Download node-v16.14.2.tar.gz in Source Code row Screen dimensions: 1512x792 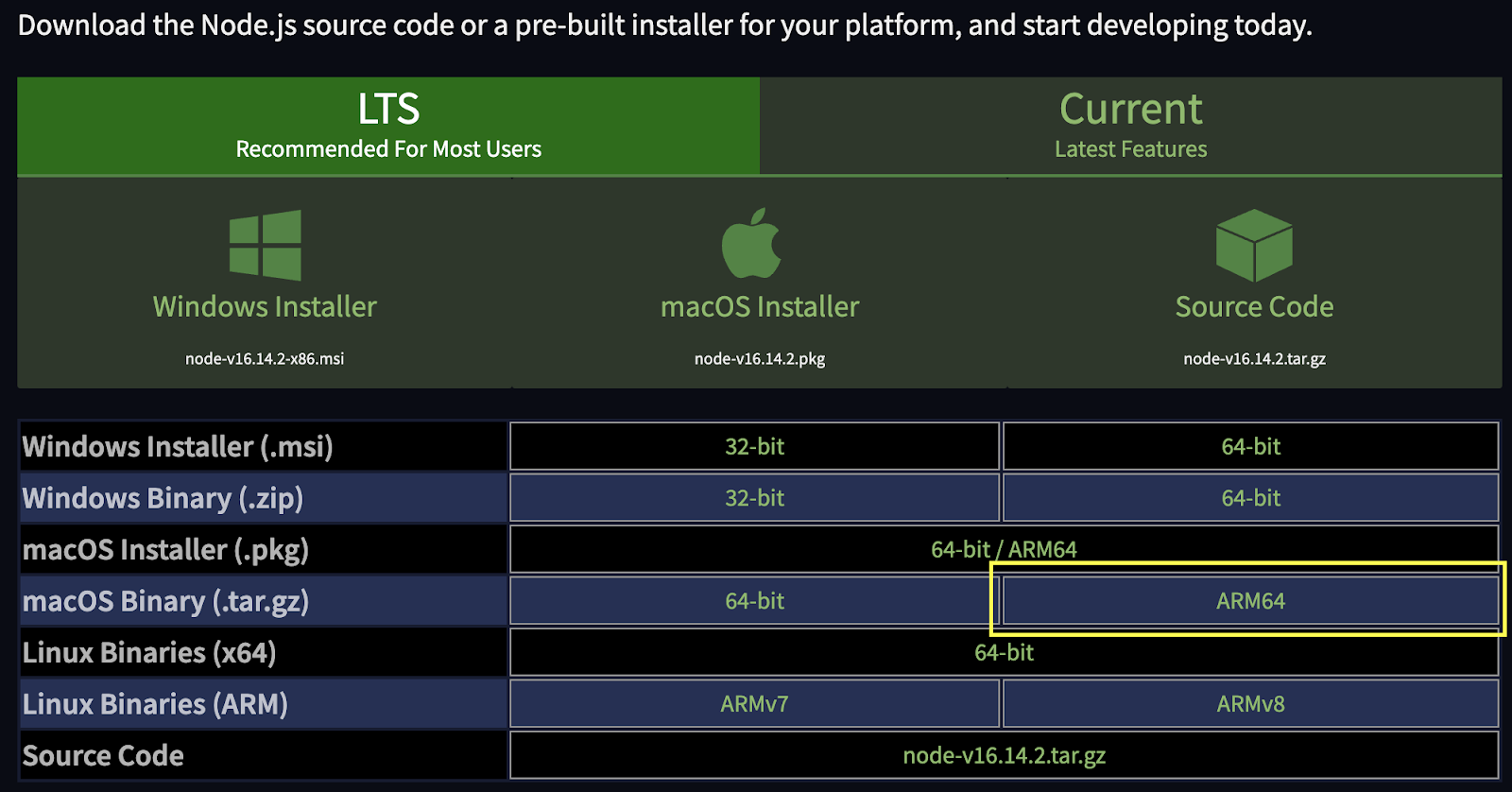click(1004, 755)
